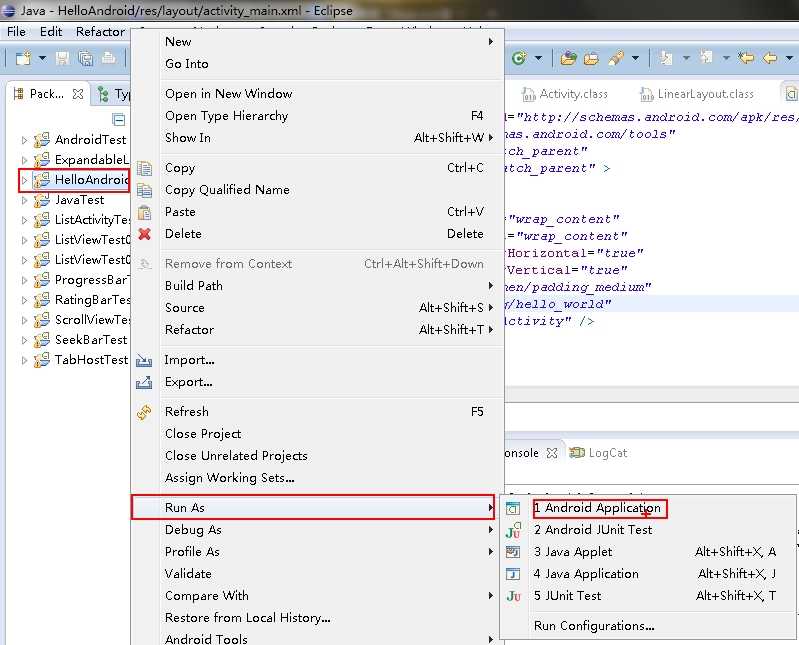The height and width of the screenshot is (645, 799).
Task: Click the New wizard toolbar icon
Action: (x=23, y=59)
